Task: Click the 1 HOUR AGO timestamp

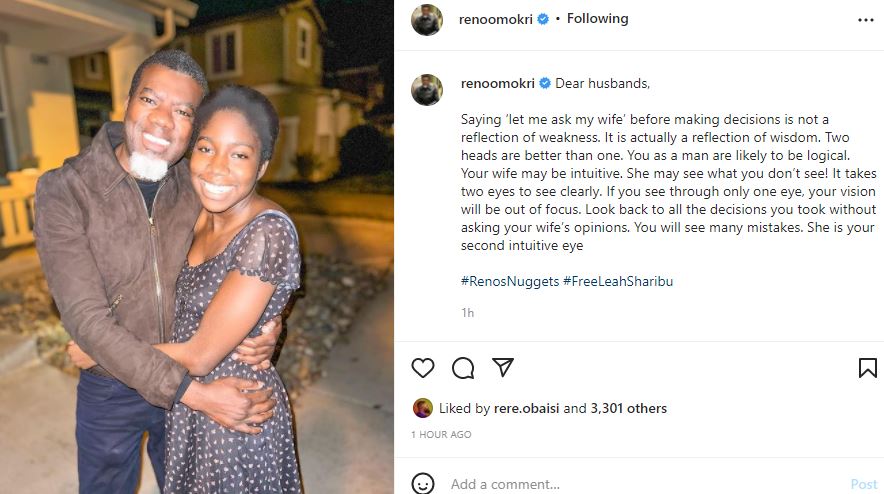Action: (441, 435)
